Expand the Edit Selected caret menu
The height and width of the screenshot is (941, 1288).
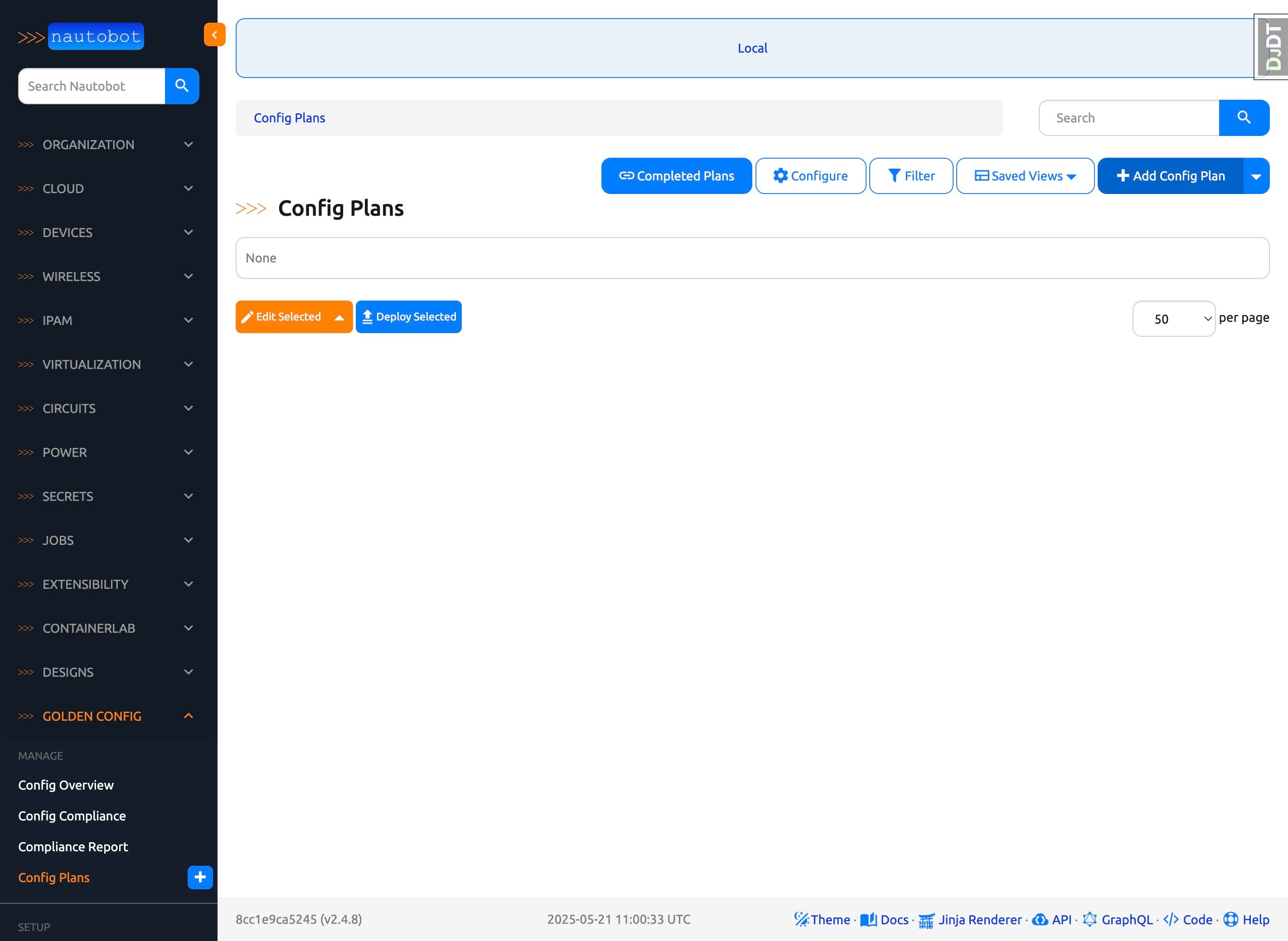click(339, 317)
